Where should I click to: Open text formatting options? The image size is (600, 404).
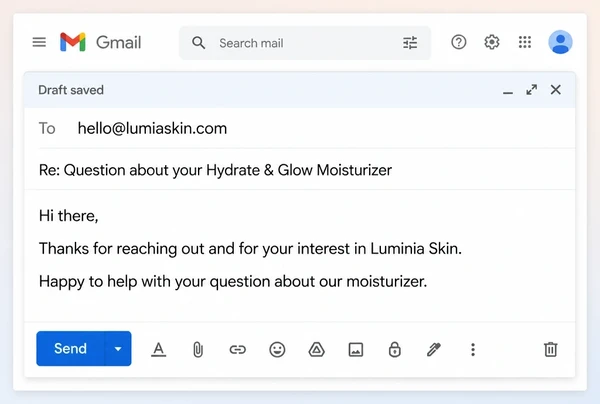pos(158,350)
